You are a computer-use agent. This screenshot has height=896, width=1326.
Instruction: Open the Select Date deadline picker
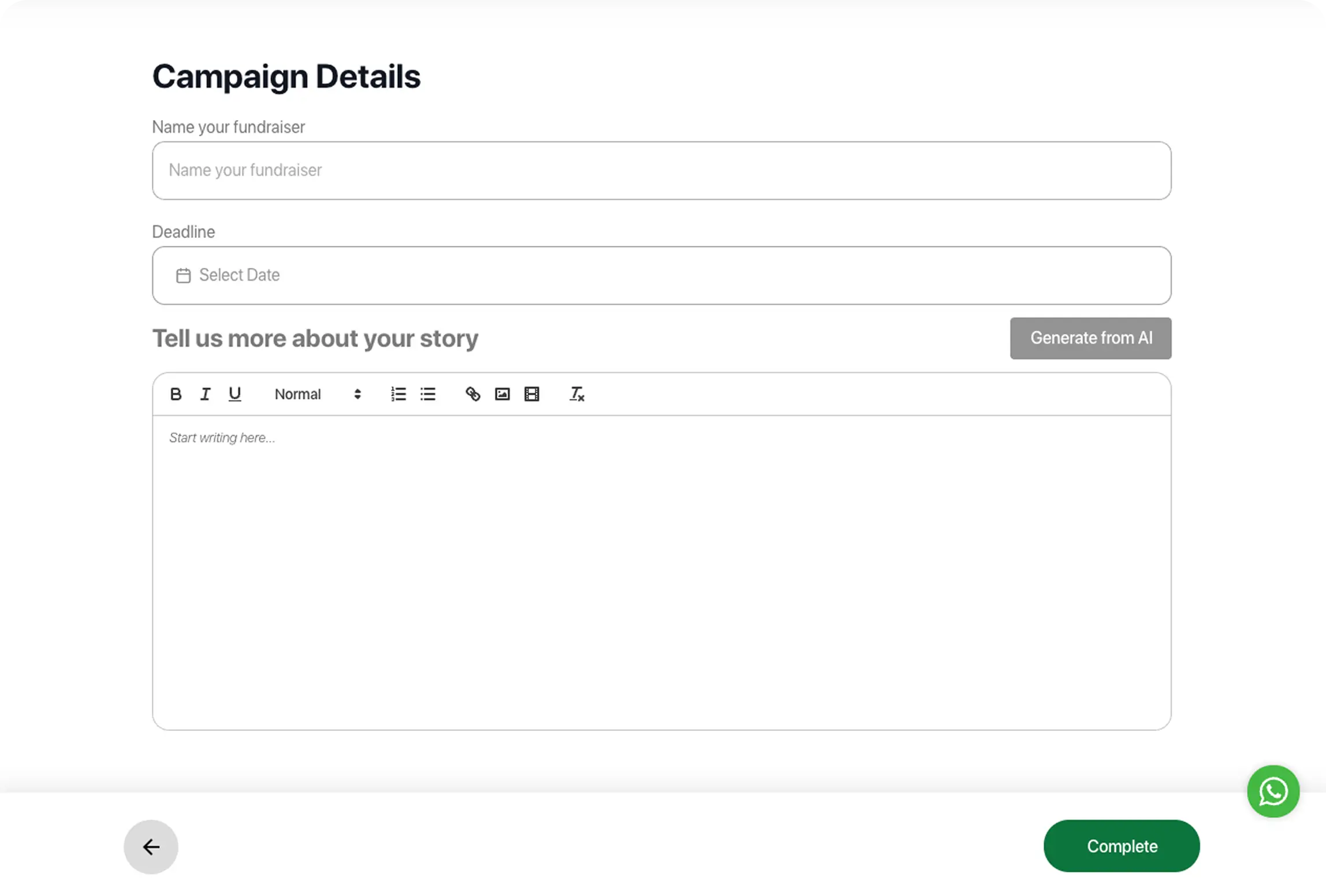(x=661, y=276)
